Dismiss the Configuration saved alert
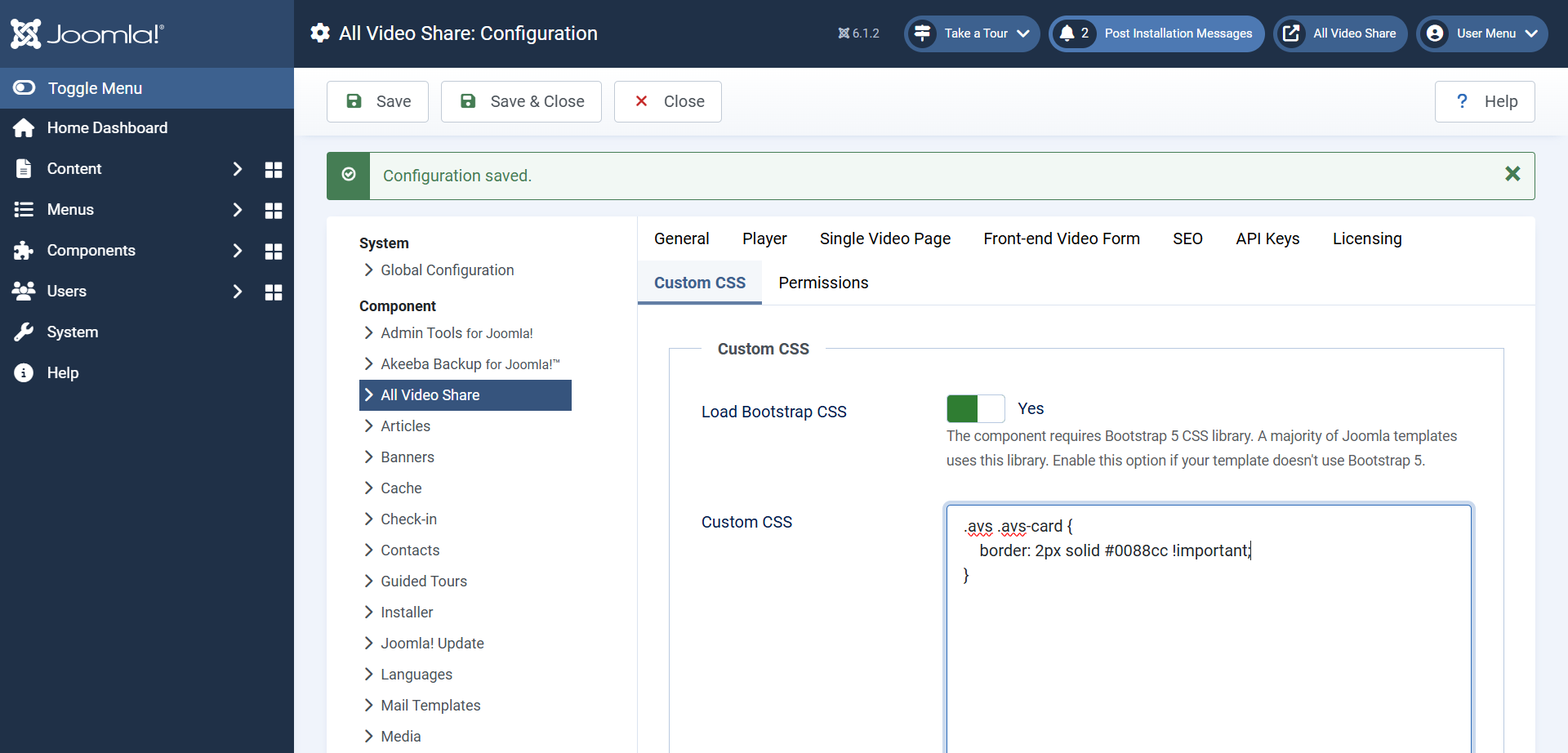 click(1512, 174)
